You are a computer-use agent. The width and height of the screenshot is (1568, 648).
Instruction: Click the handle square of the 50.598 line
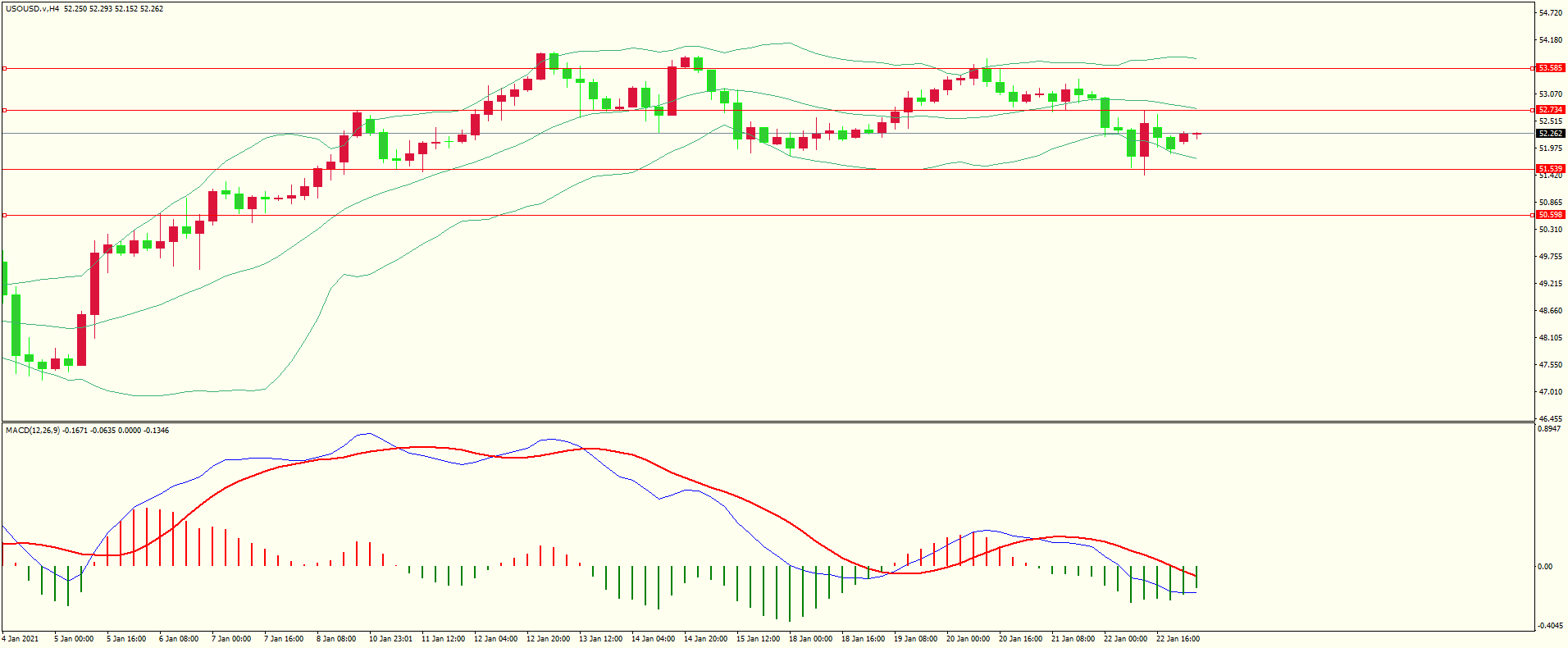[4, 215]
